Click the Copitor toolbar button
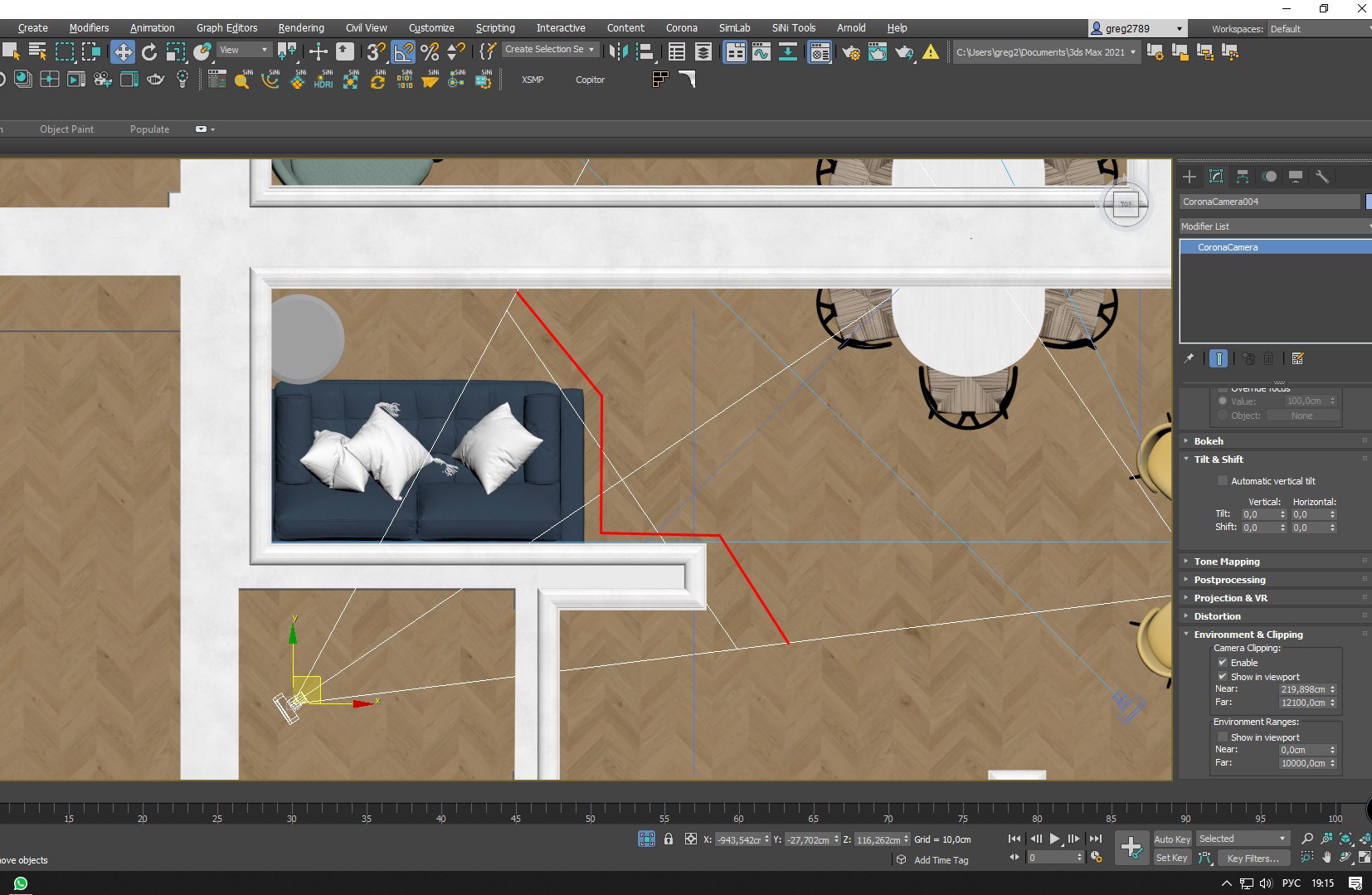1372x895 pixels. pos(590,80)
